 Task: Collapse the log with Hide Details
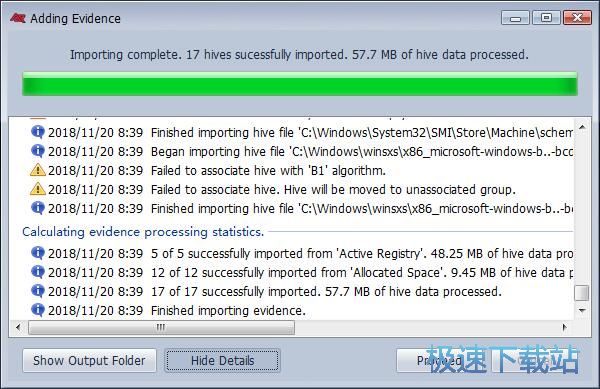coord(222,360)
